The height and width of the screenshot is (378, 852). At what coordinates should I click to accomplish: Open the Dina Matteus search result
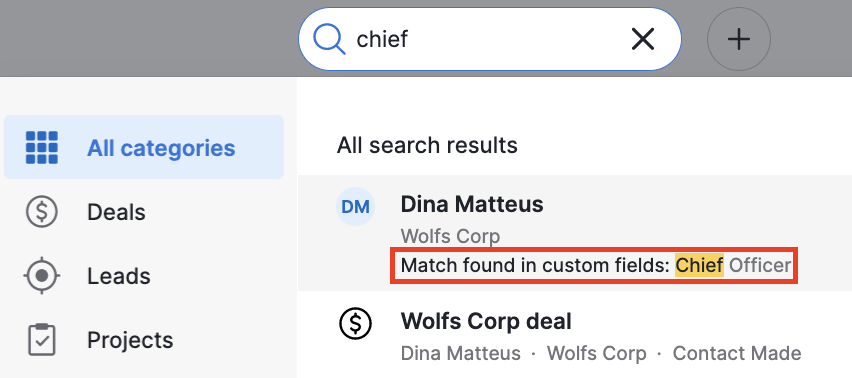(x=575, y=233)
